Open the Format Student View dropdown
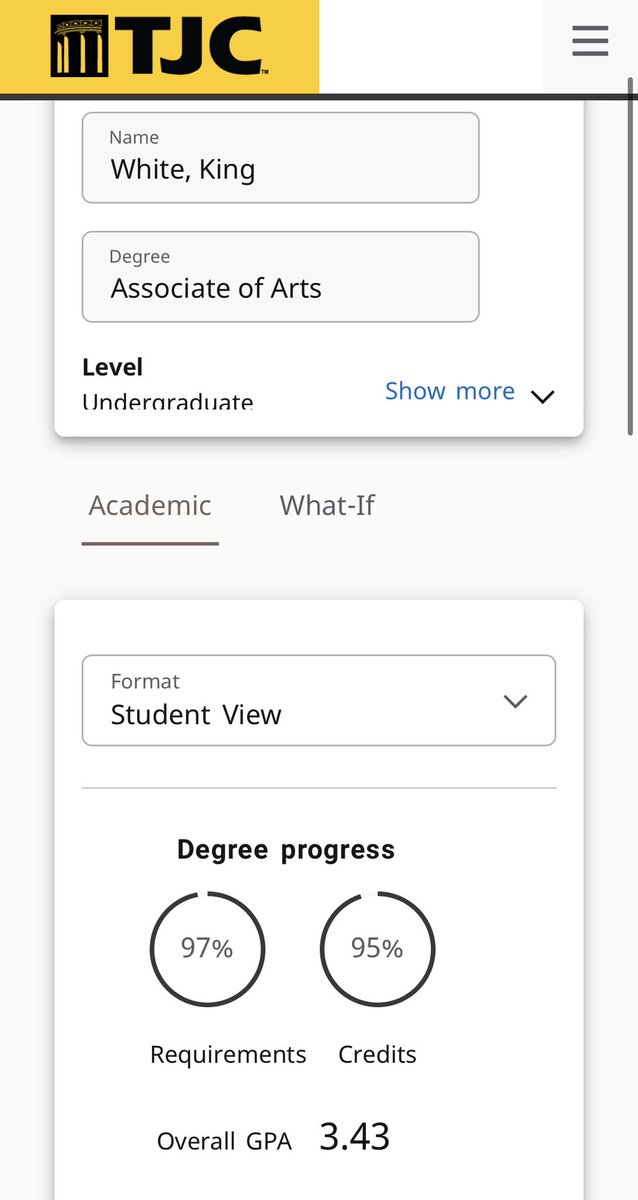This screenshot has width=638, height=1200. tap(318, 700)
